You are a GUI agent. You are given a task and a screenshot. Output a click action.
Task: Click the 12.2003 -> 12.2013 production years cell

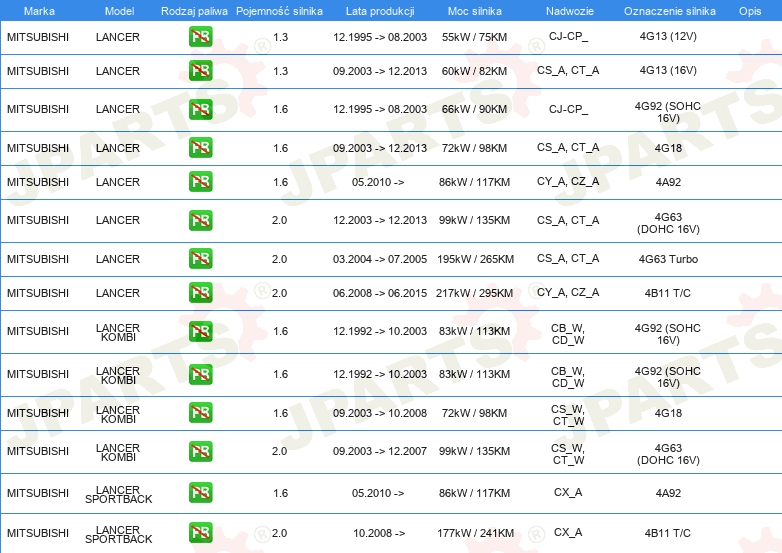[x=380, y=220]
